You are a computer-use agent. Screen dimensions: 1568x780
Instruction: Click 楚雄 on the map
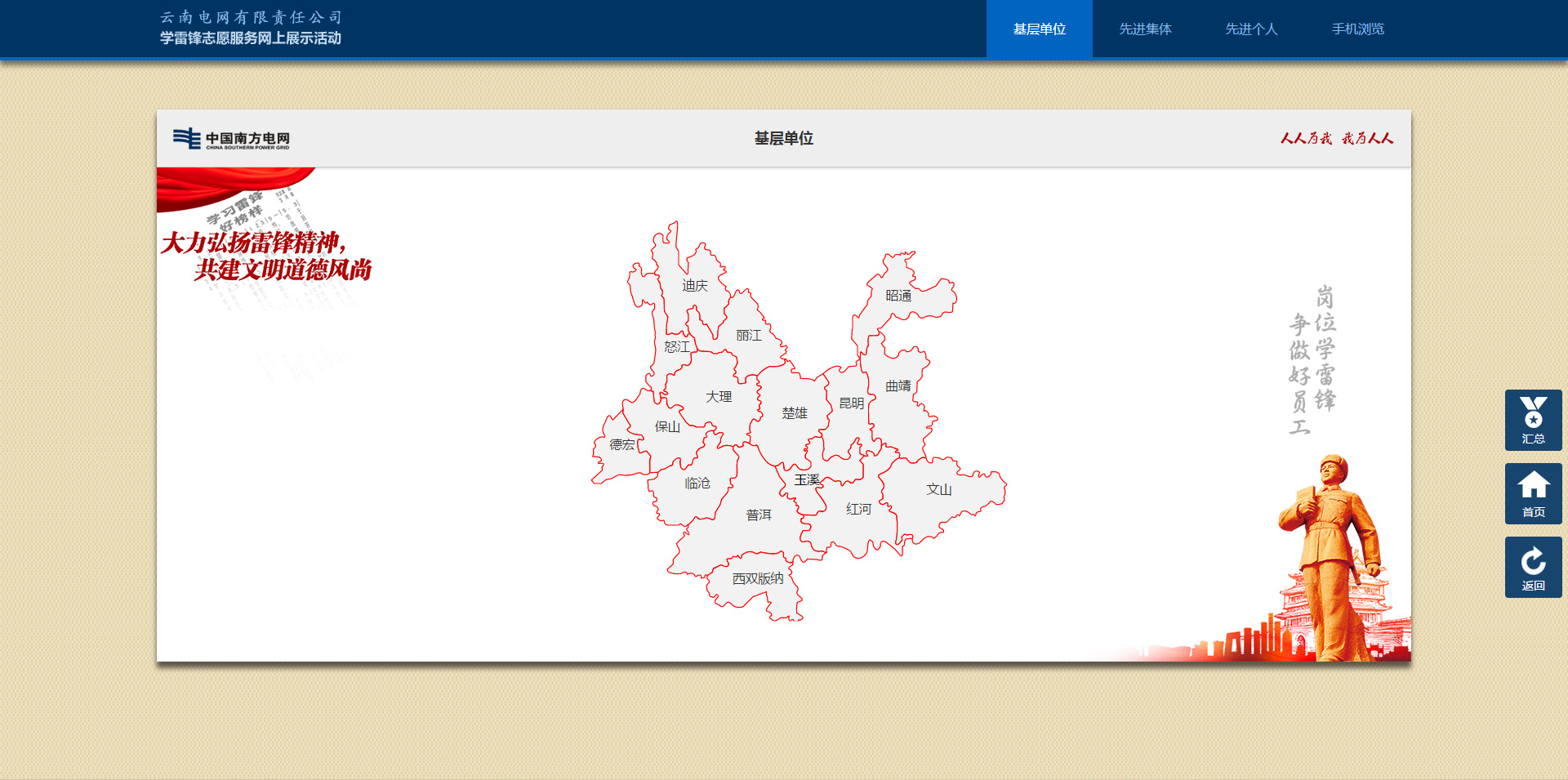[x=794, y=413]
